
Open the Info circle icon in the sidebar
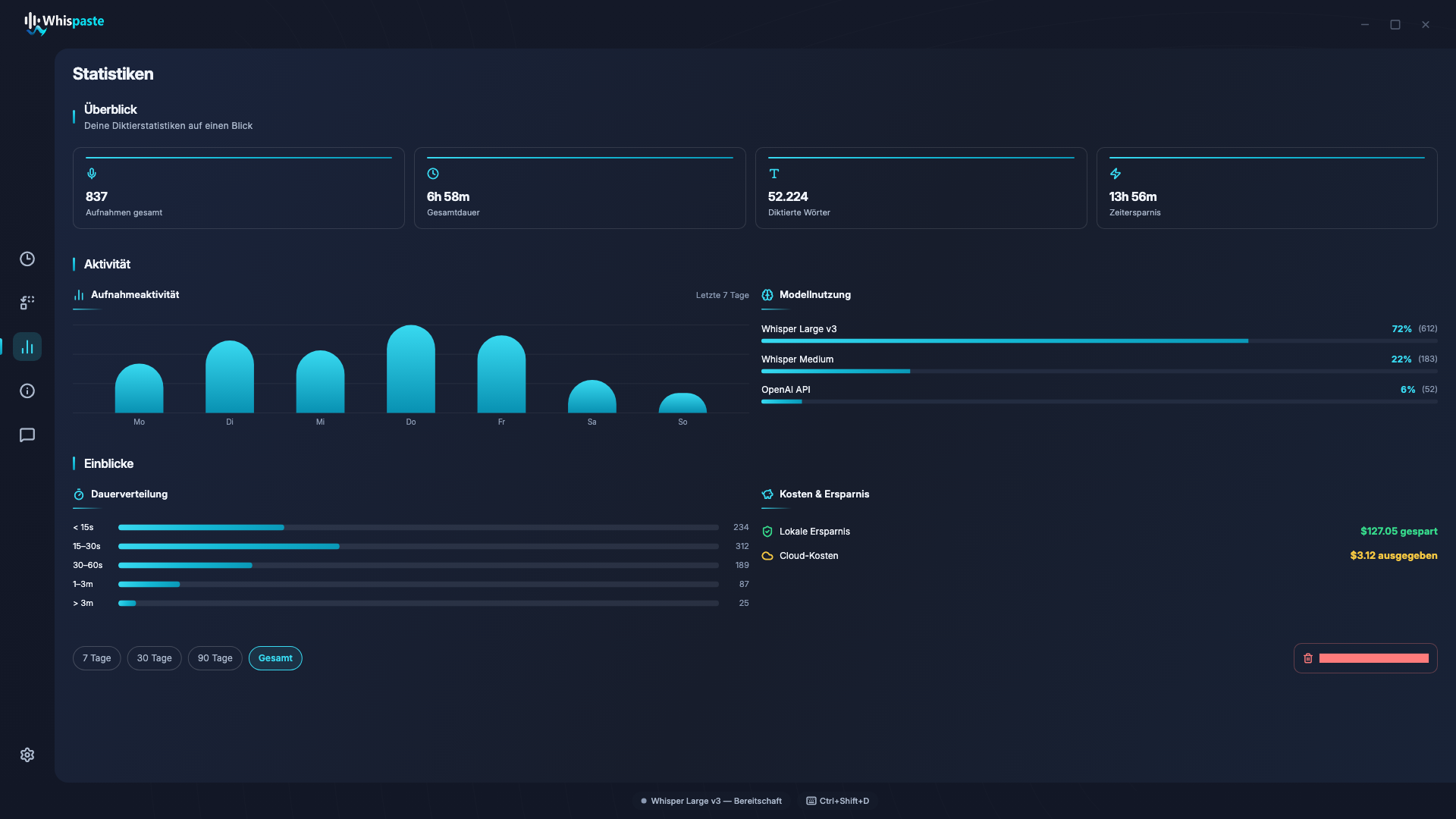tap(27, 391)
